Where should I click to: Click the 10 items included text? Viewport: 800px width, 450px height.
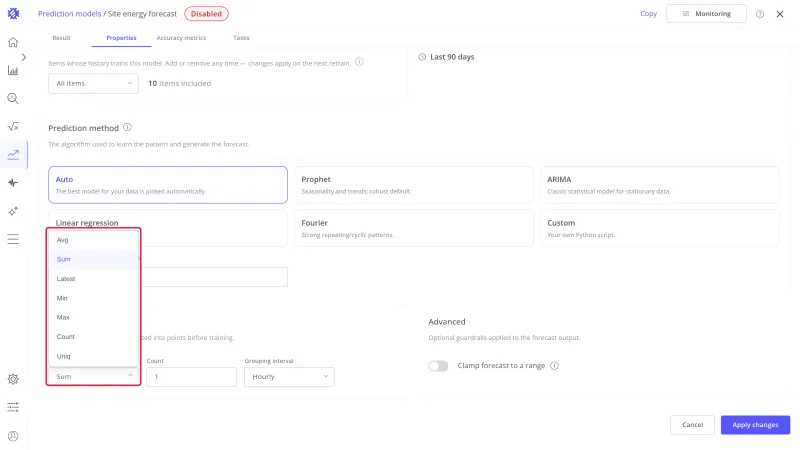[180, 84]
